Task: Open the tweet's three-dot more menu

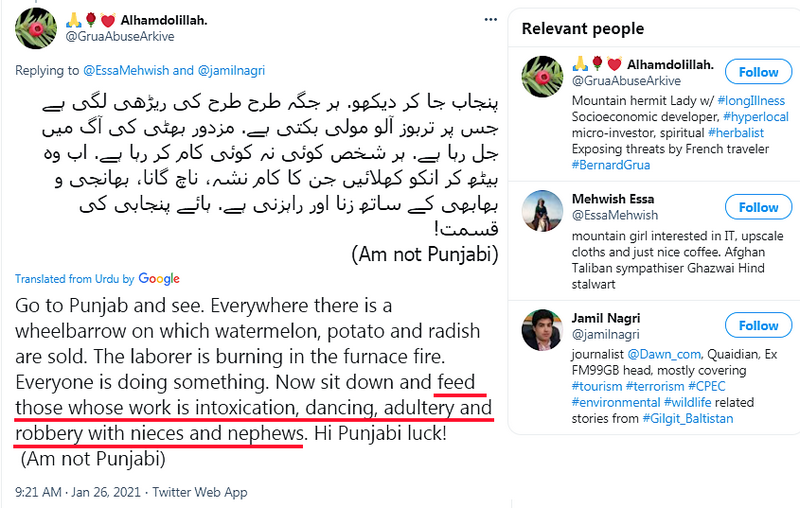Action: [489, 18]
